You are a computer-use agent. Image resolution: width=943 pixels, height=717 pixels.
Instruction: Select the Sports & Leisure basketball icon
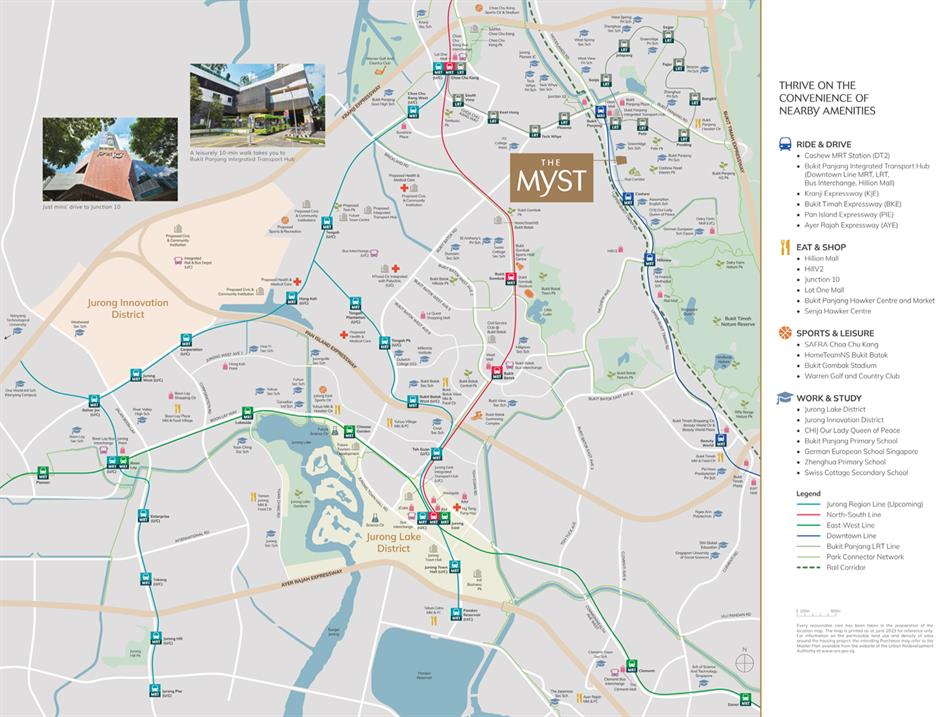(786, 333)
